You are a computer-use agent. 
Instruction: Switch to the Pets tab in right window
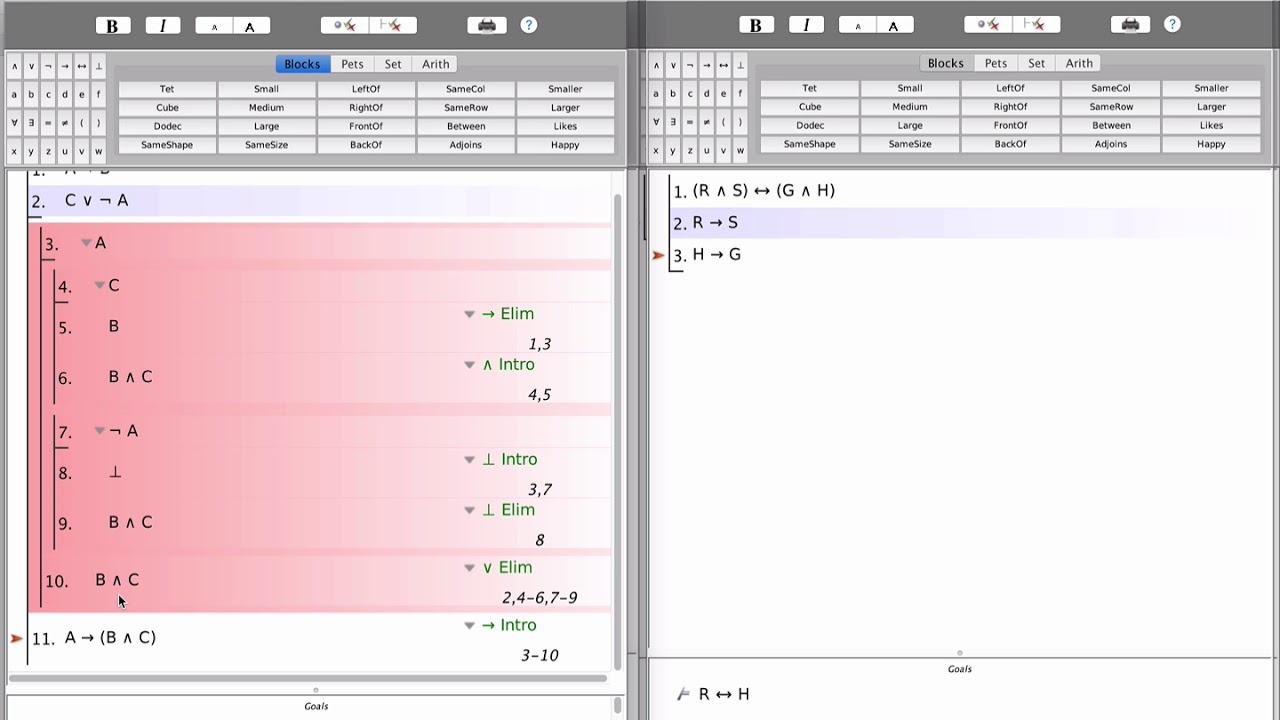996,63
